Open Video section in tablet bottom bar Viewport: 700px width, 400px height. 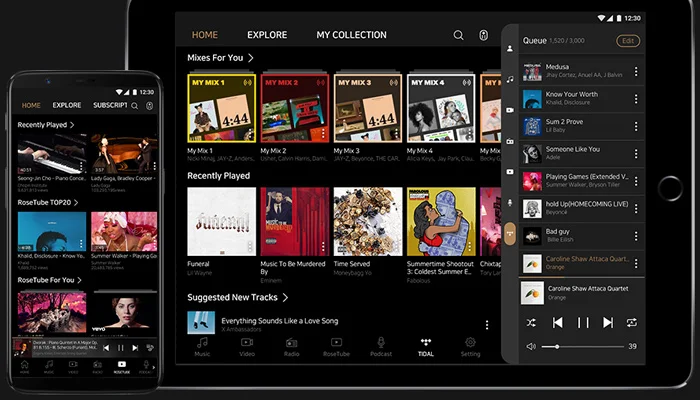tap(247, 346)
